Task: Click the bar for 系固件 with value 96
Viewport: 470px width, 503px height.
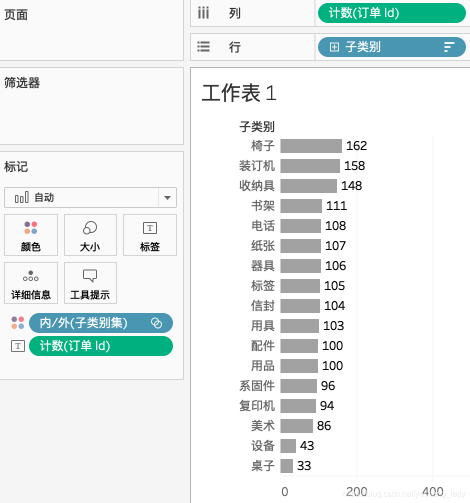Action: tap(298, 386)
